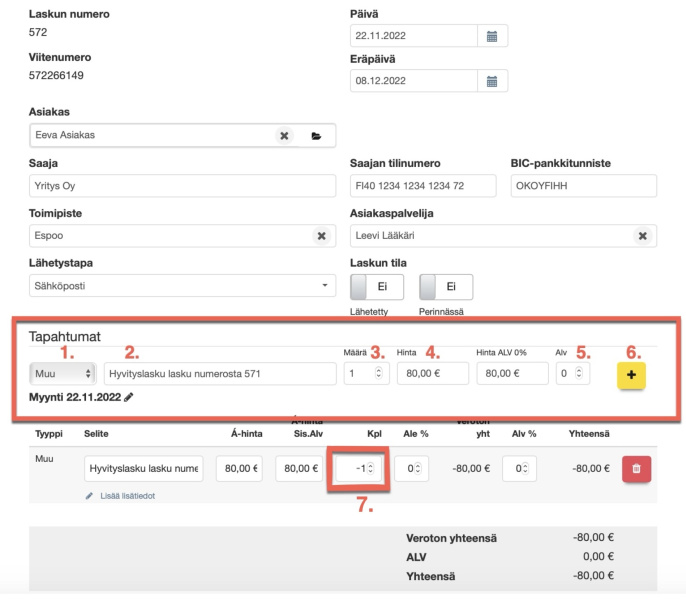
Task: Clear the Eeva Asiakas customer selection
Action: [284, 136]
